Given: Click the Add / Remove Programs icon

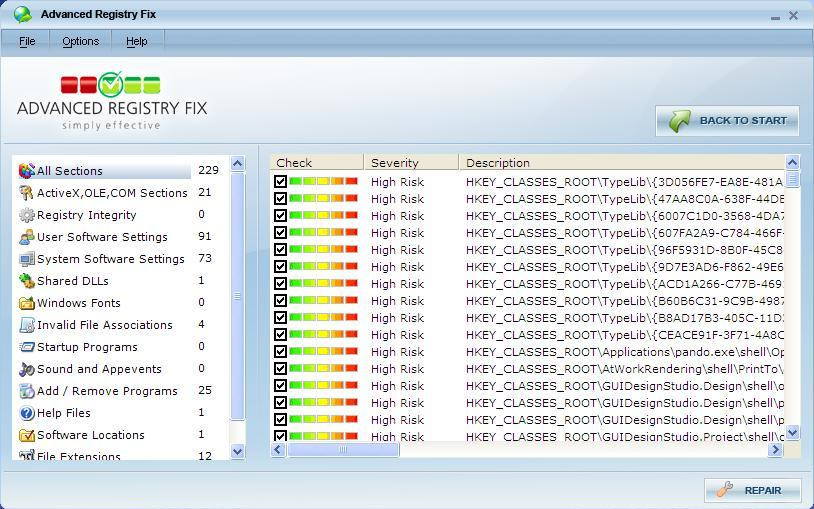Looking at the screenshot, I should click(x=26, y=391).
